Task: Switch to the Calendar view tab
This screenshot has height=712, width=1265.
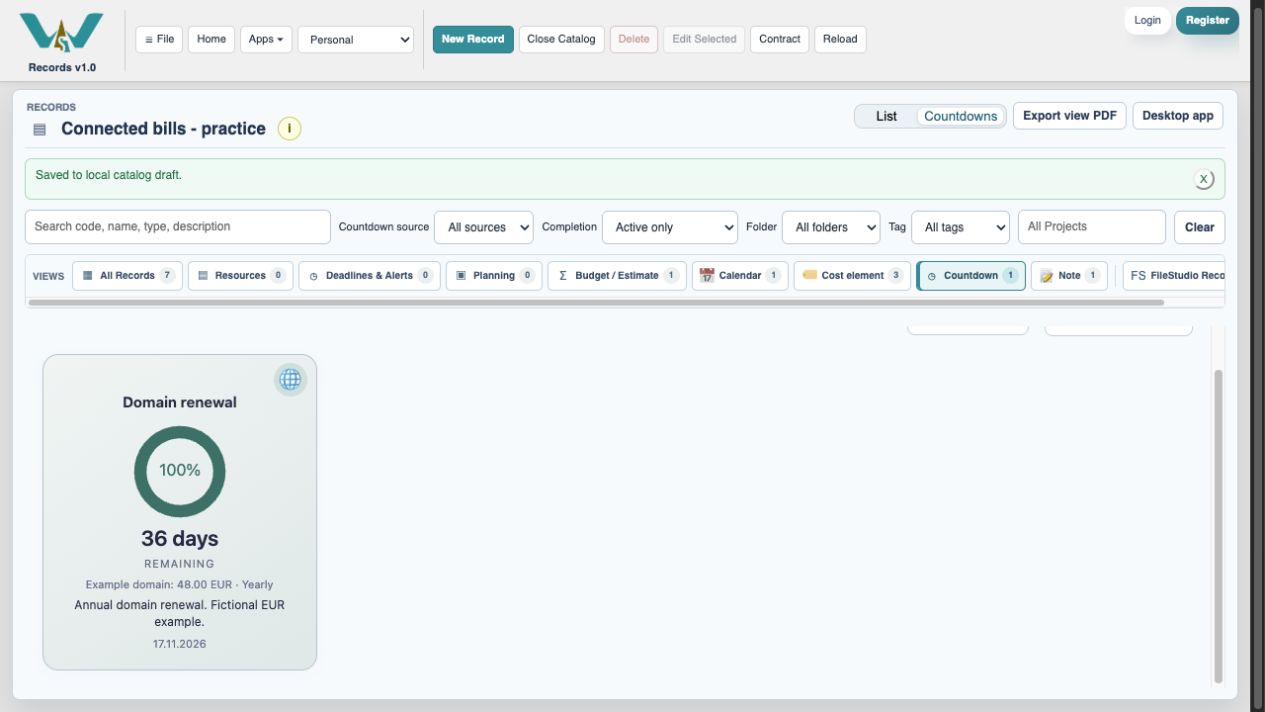Action: (740, 276)
